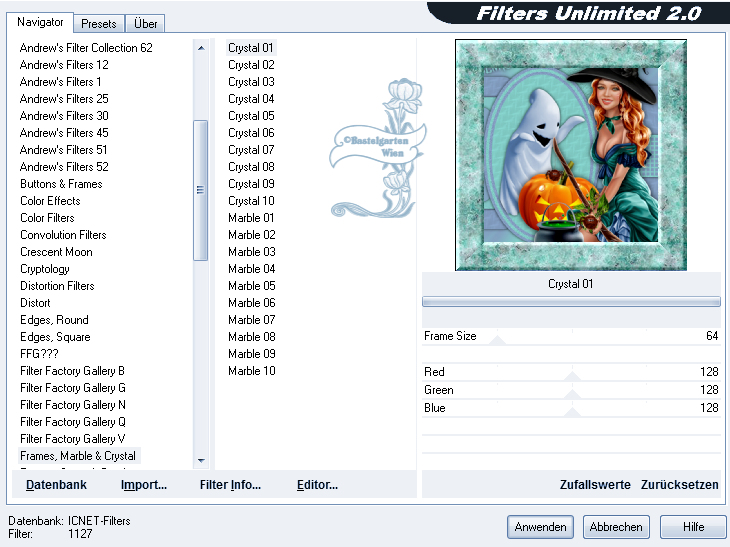
Task: Adjust the Green slider handle
Action: pyautogui.click(x=572, y=394)
